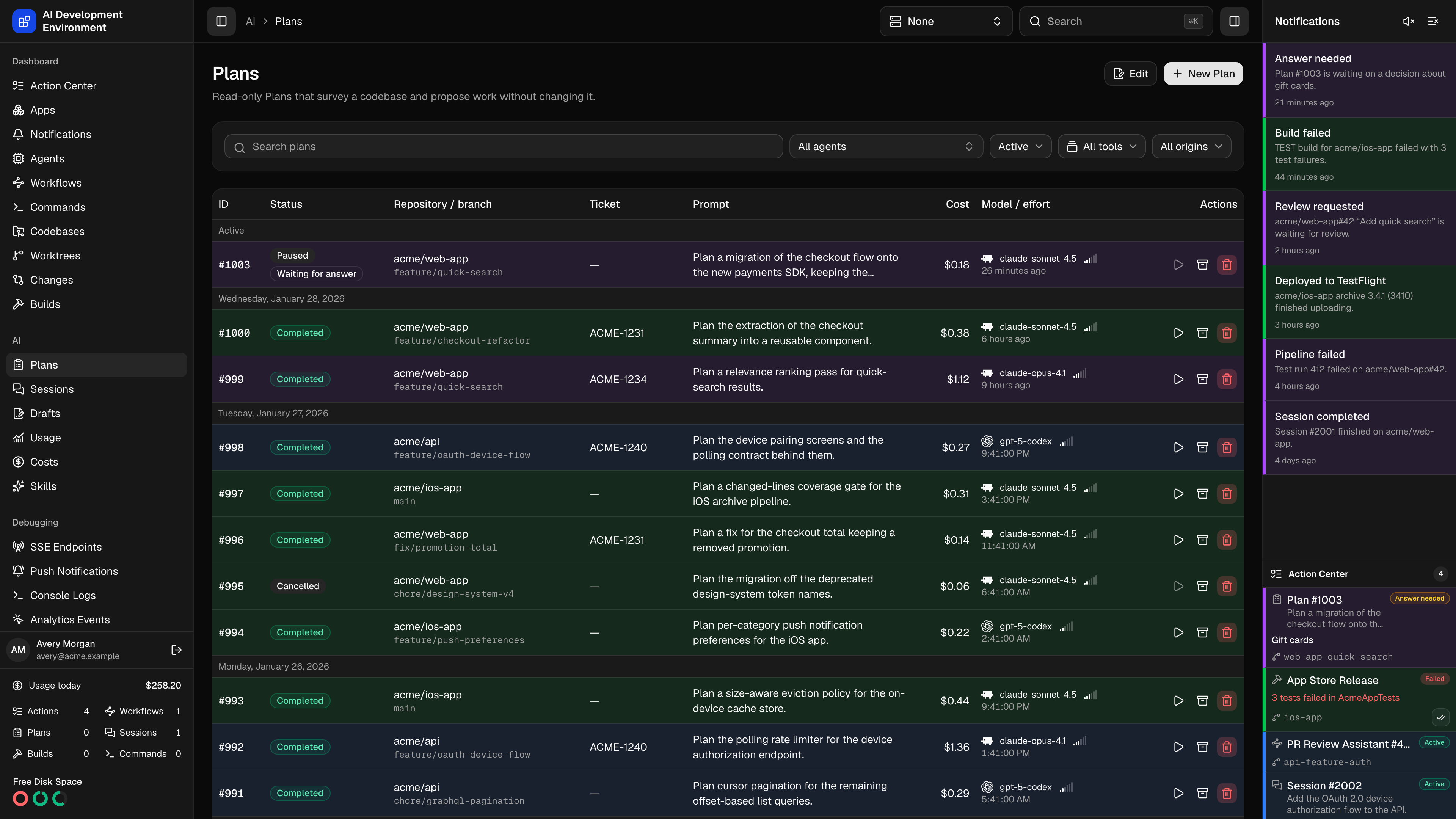Open the Costs page
The width and height of the screenshot is (1456, 819).
point(97,462)
